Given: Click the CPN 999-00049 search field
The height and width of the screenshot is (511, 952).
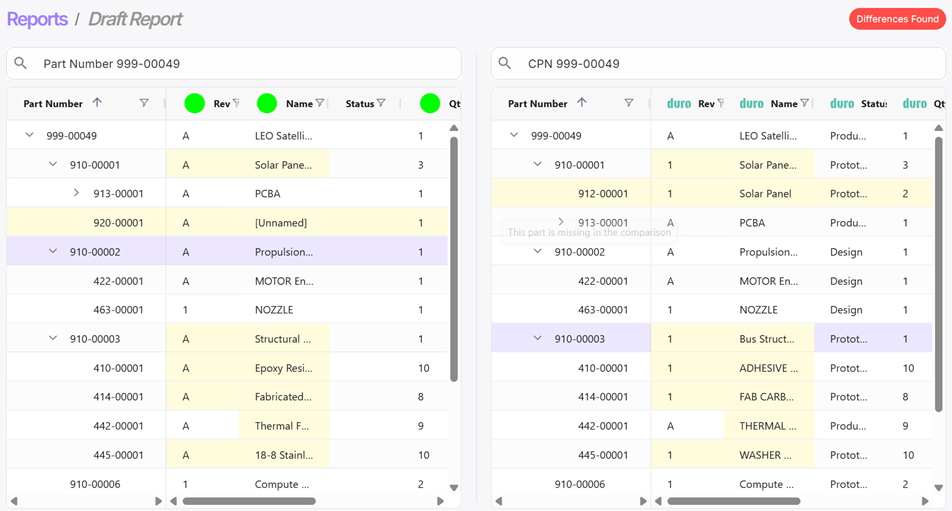Looking at the screenshot, I should [730, 64].
